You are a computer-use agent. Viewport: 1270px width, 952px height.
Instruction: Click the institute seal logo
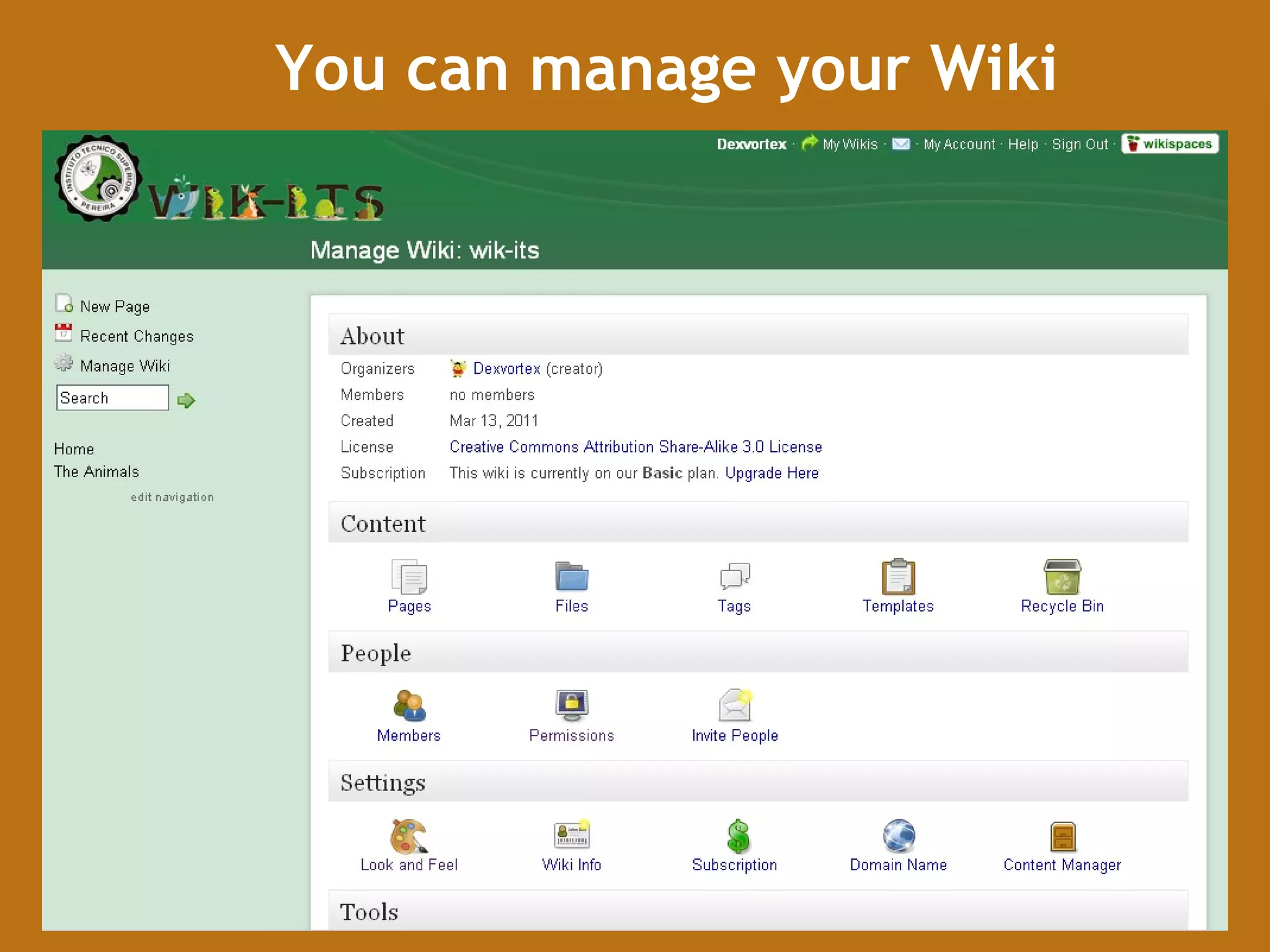pyautogui.click(x=98, y=178)
